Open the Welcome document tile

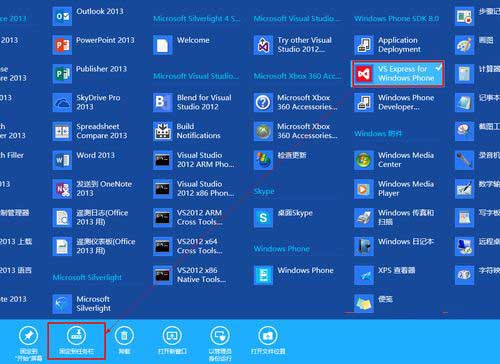pos(182,45)
